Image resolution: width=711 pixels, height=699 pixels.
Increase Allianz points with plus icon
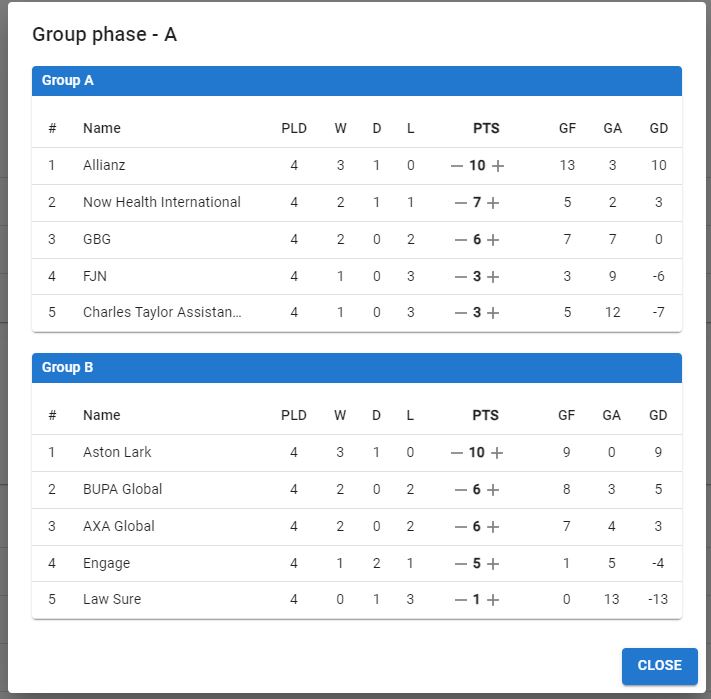tap(498, 166)
